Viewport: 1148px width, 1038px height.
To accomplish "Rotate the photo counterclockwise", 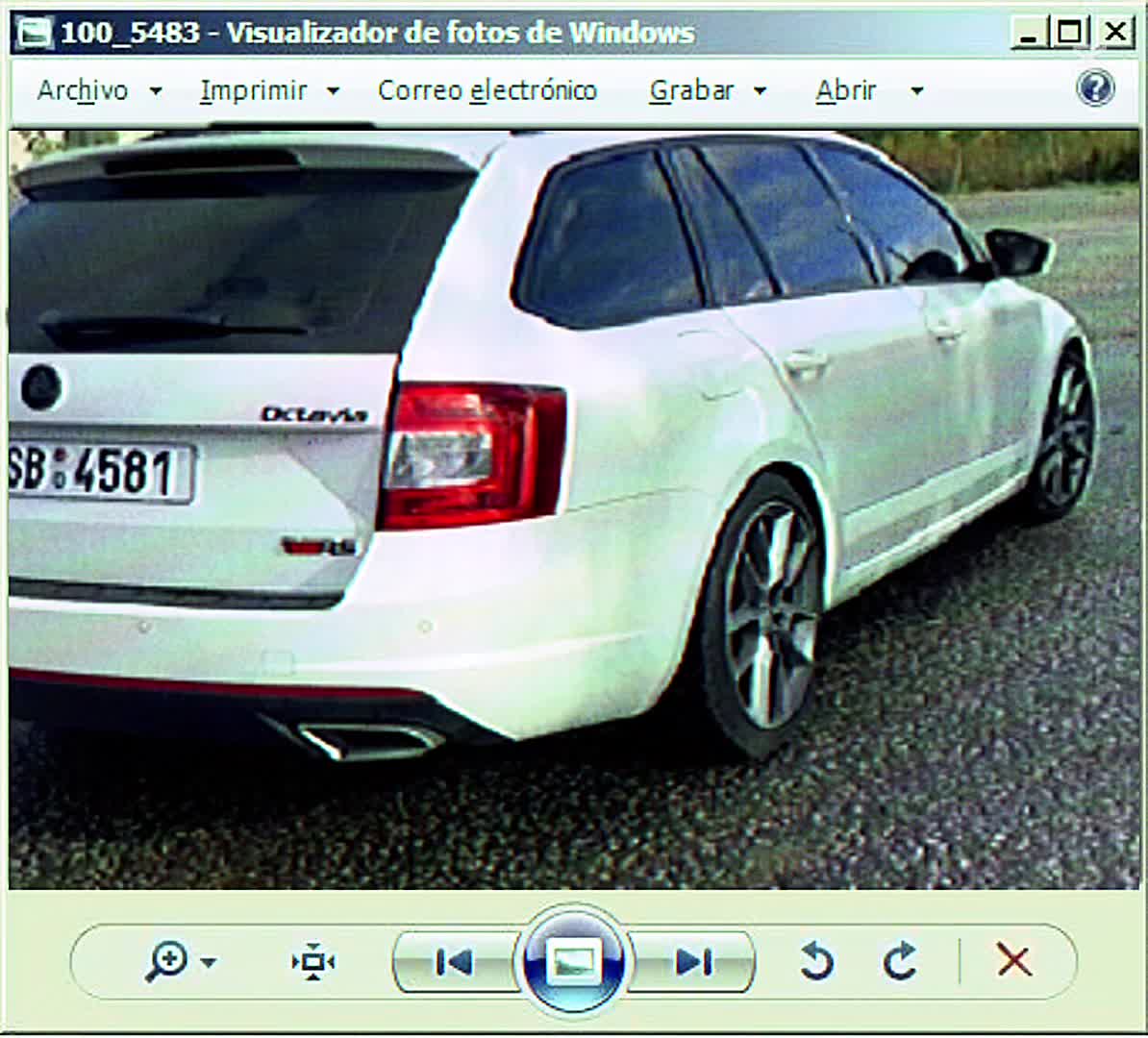I will (816, 961).
